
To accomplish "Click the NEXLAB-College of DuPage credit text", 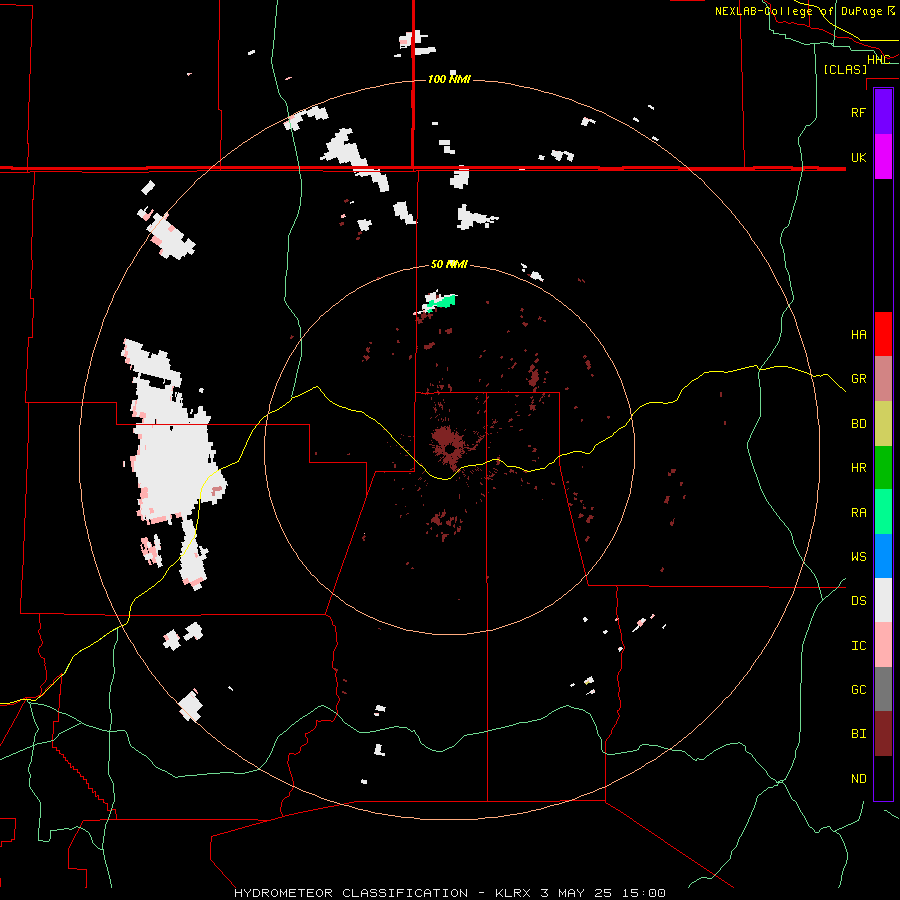I will click(x=805, y=11).
